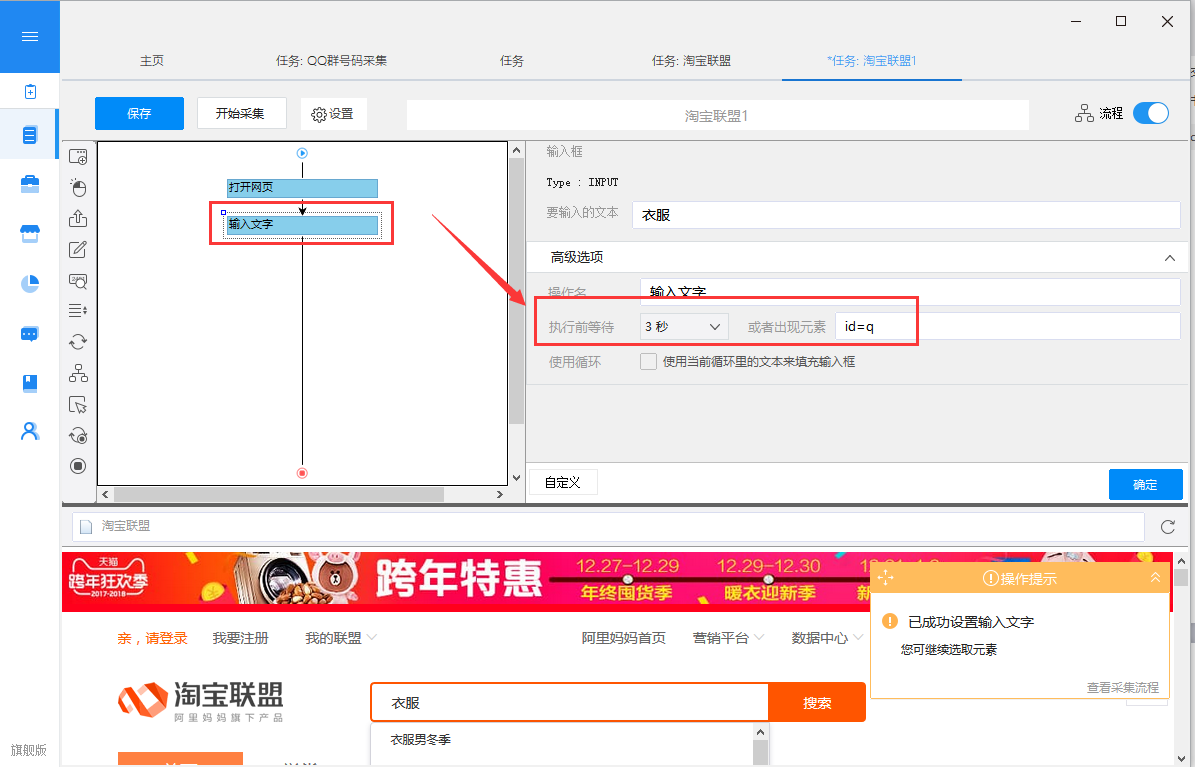
Task: Click the blue 保存 save button
Action: [139, 114]
